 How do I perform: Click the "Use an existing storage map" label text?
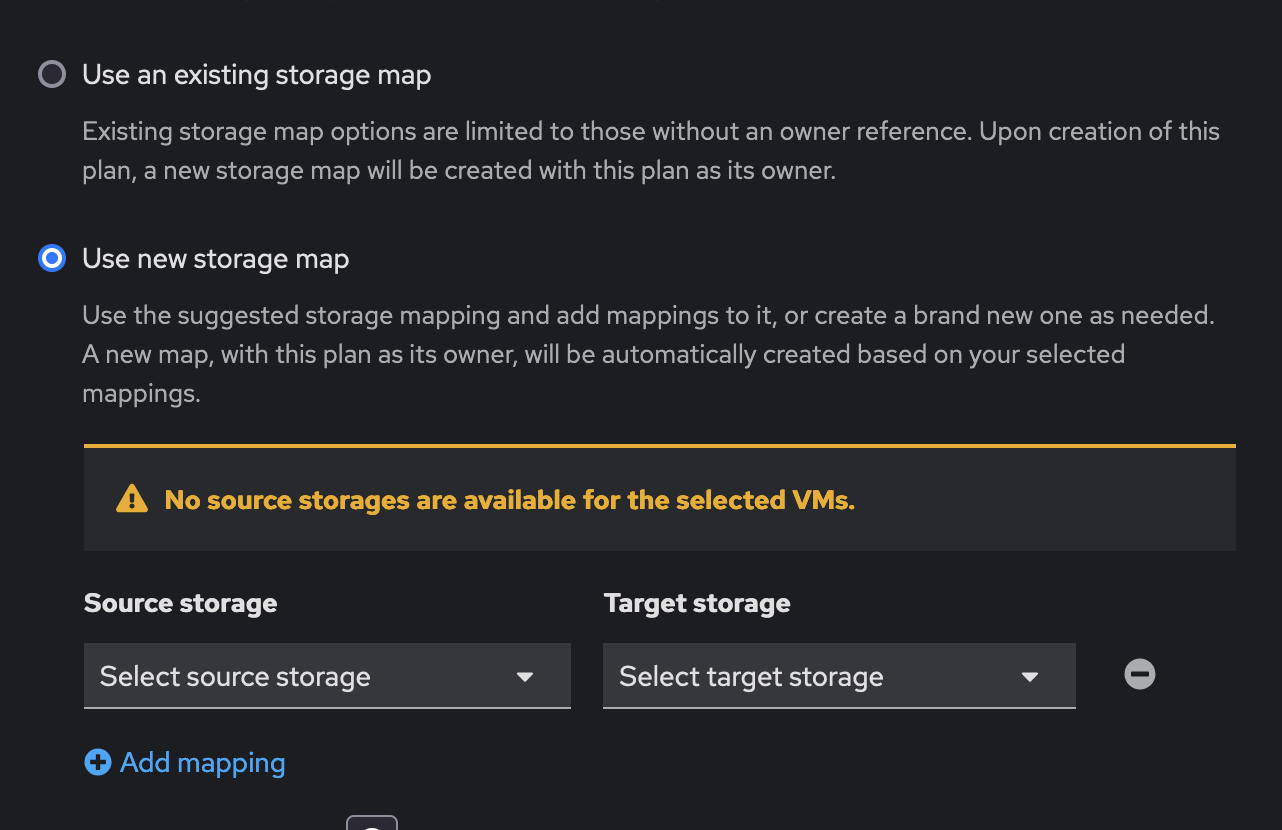(256, 75)
